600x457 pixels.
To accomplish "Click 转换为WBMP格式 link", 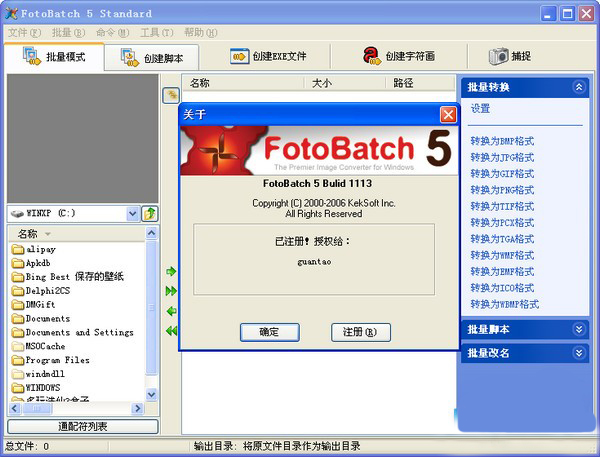I will (505, 304).
